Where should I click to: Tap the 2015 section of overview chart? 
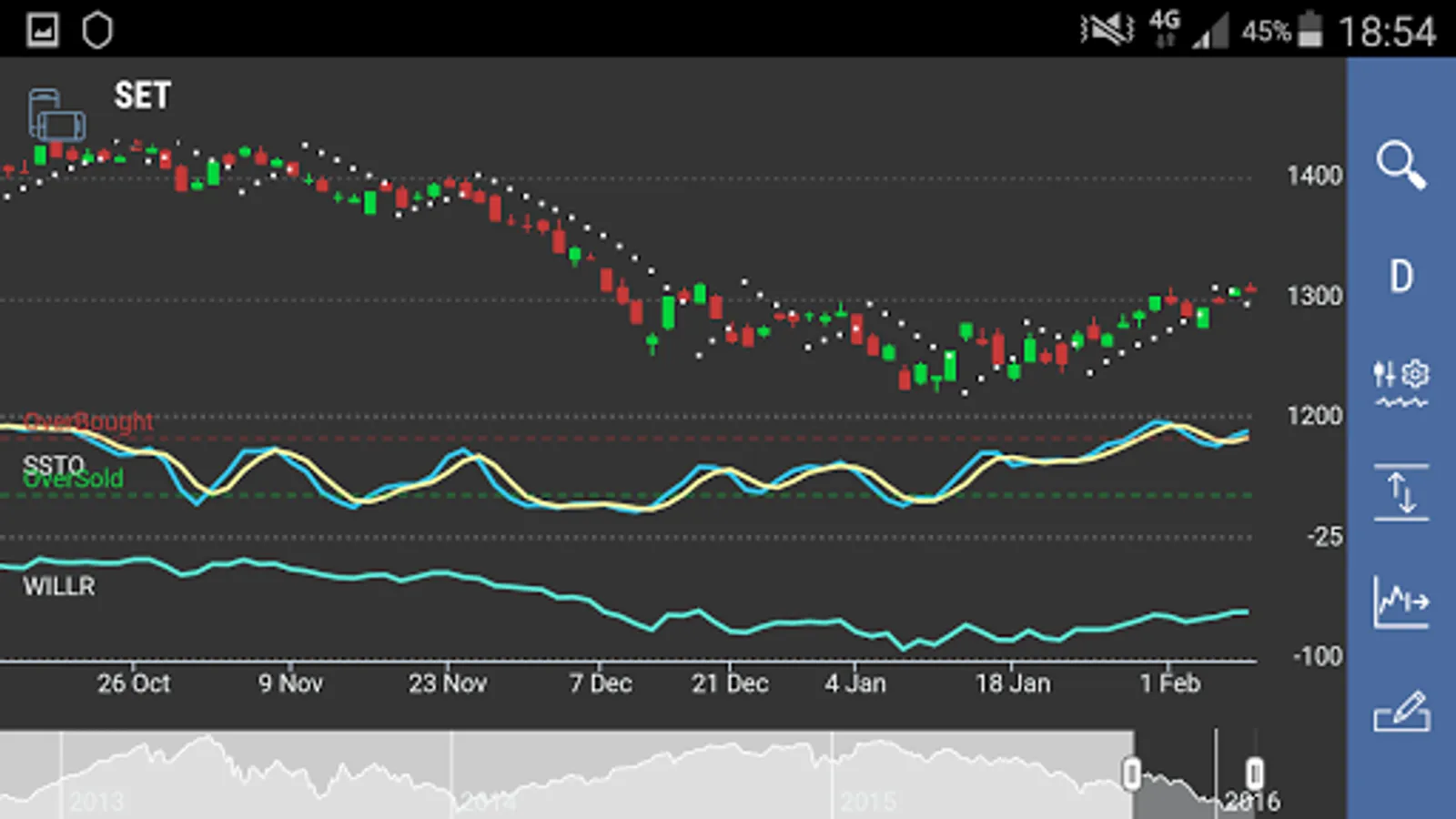(868, 801)
